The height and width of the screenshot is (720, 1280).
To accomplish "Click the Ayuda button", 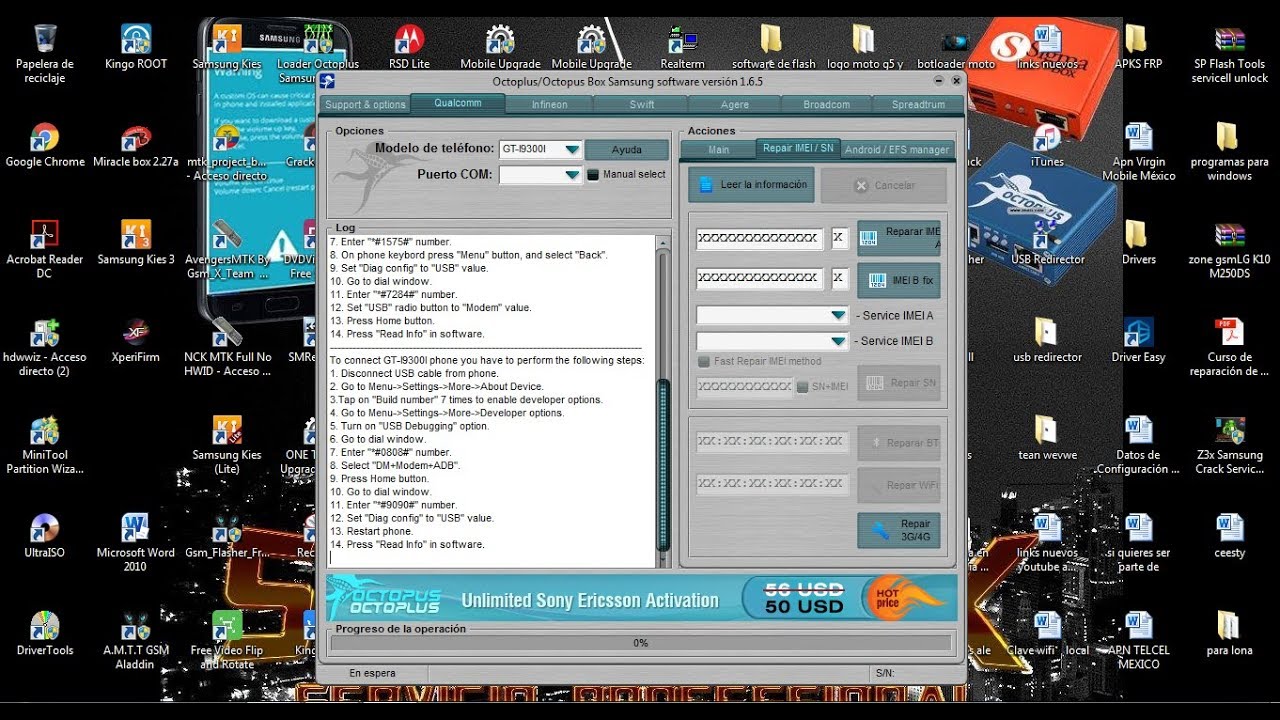I will click(627, 150).
